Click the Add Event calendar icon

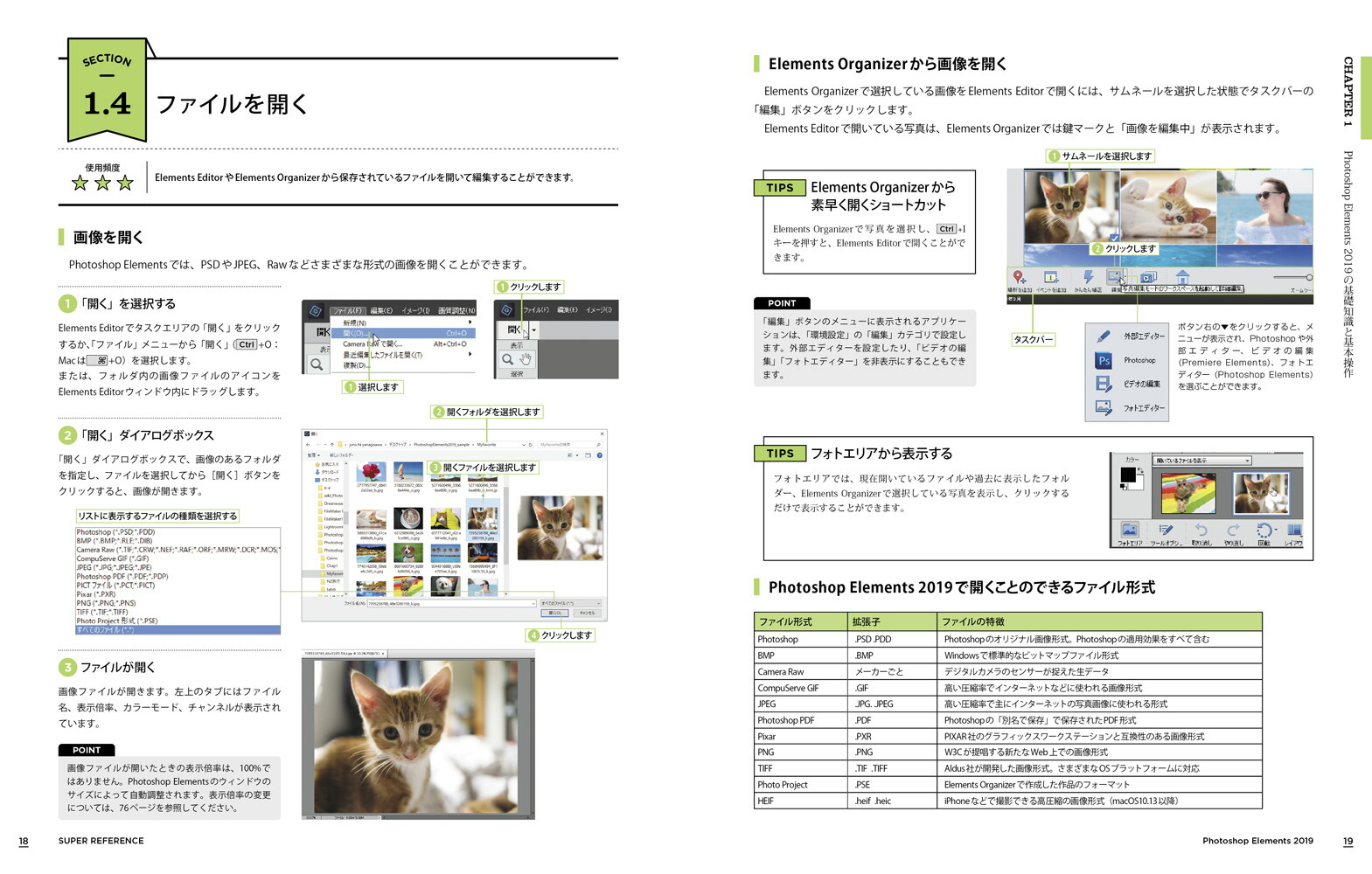pyautogui.click(x=1051, y=277)
